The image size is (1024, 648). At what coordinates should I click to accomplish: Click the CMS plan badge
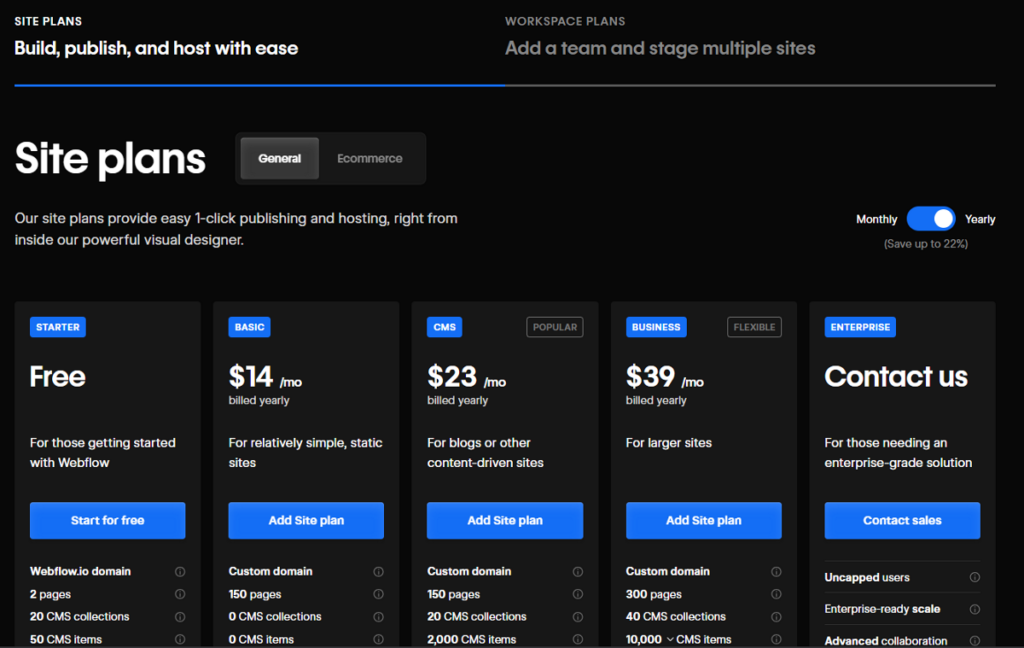coord(445,327)
